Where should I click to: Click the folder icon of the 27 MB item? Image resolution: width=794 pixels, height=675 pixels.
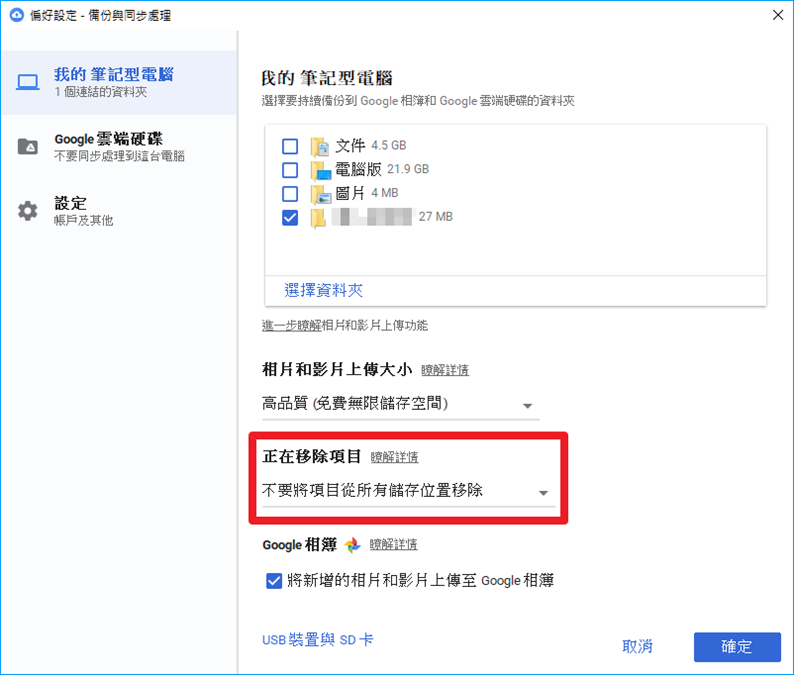coord(319,218)
